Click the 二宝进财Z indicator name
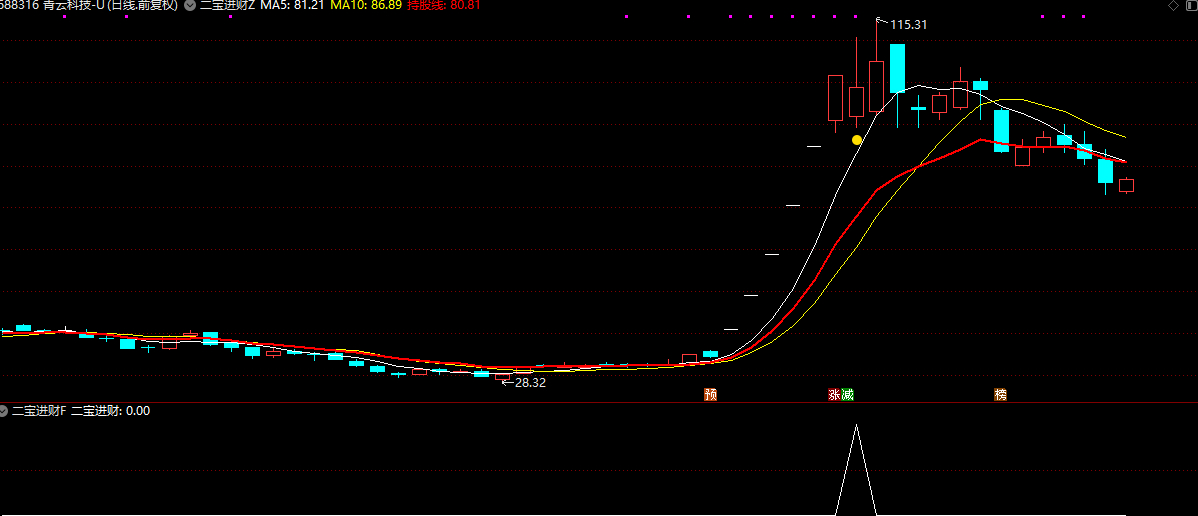Image resolution: width=1198 pixels, height=516 pixels. click(x=227, y=6)
